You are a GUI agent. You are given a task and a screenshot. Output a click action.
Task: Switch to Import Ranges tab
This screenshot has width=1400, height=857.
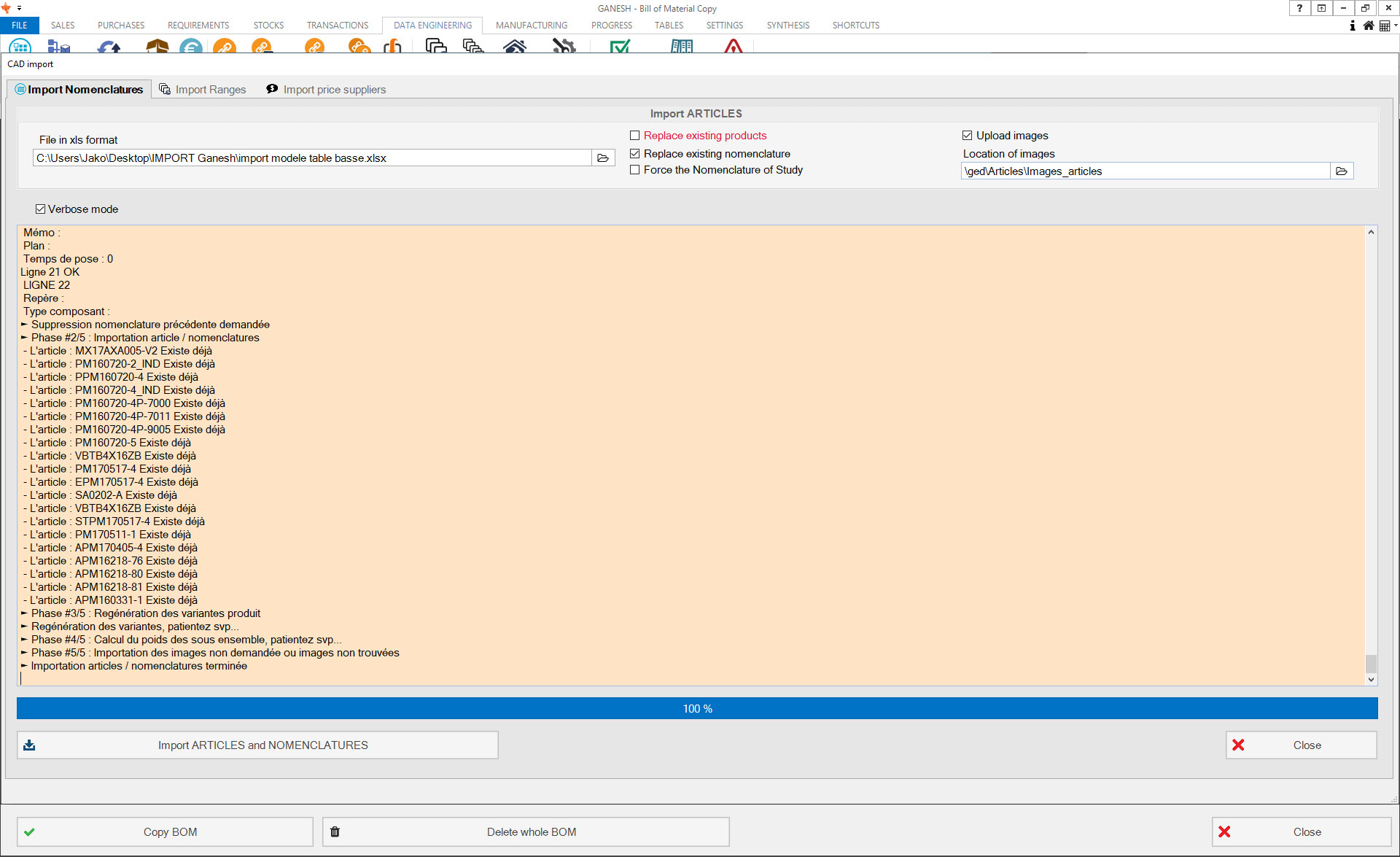[x=203, y=90]
